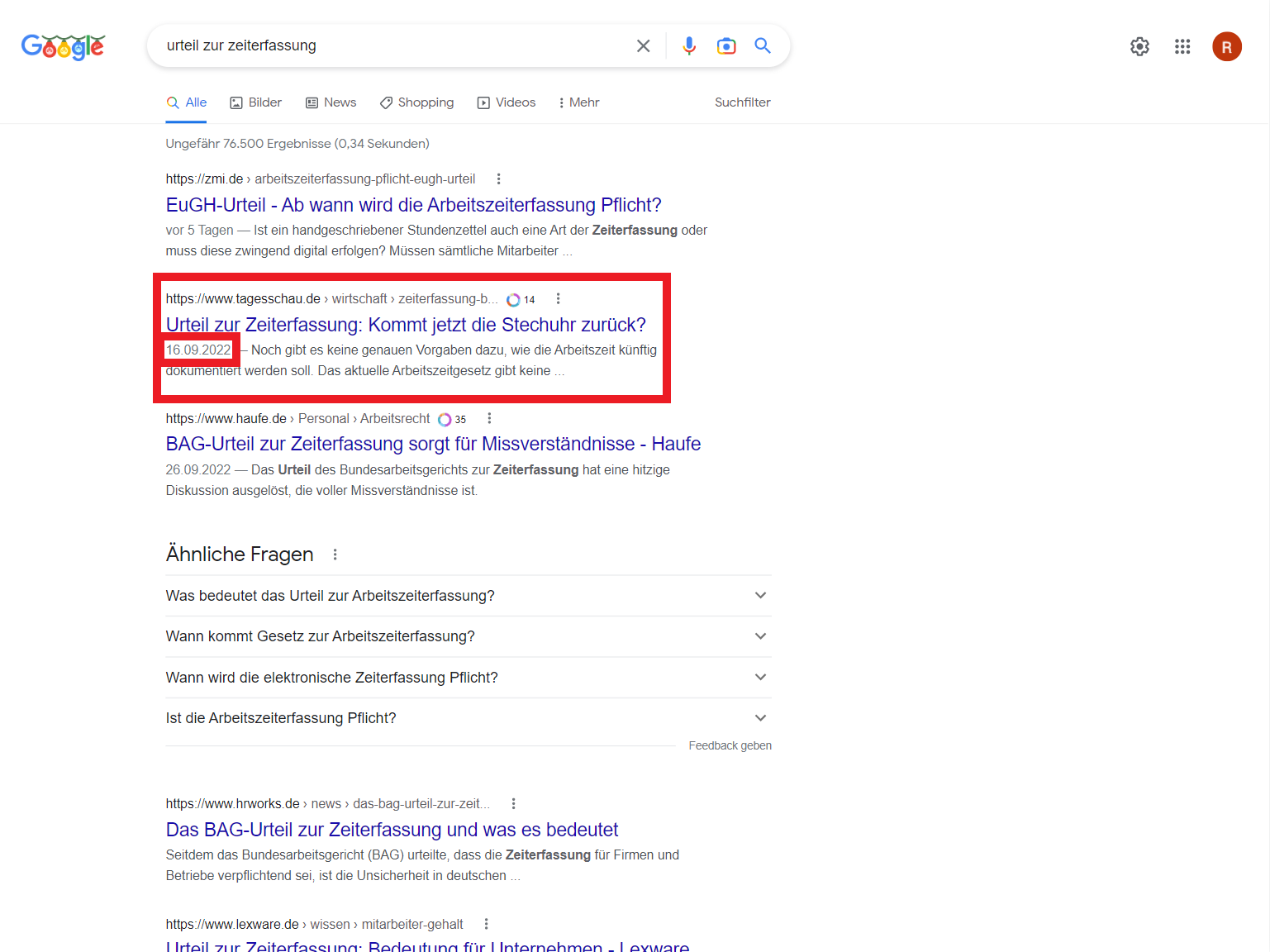Click the zmi.de URL breadcrumb
The width and height of the screenshot is (1270, 952).
pyautogui.click(x=320, y=178)
